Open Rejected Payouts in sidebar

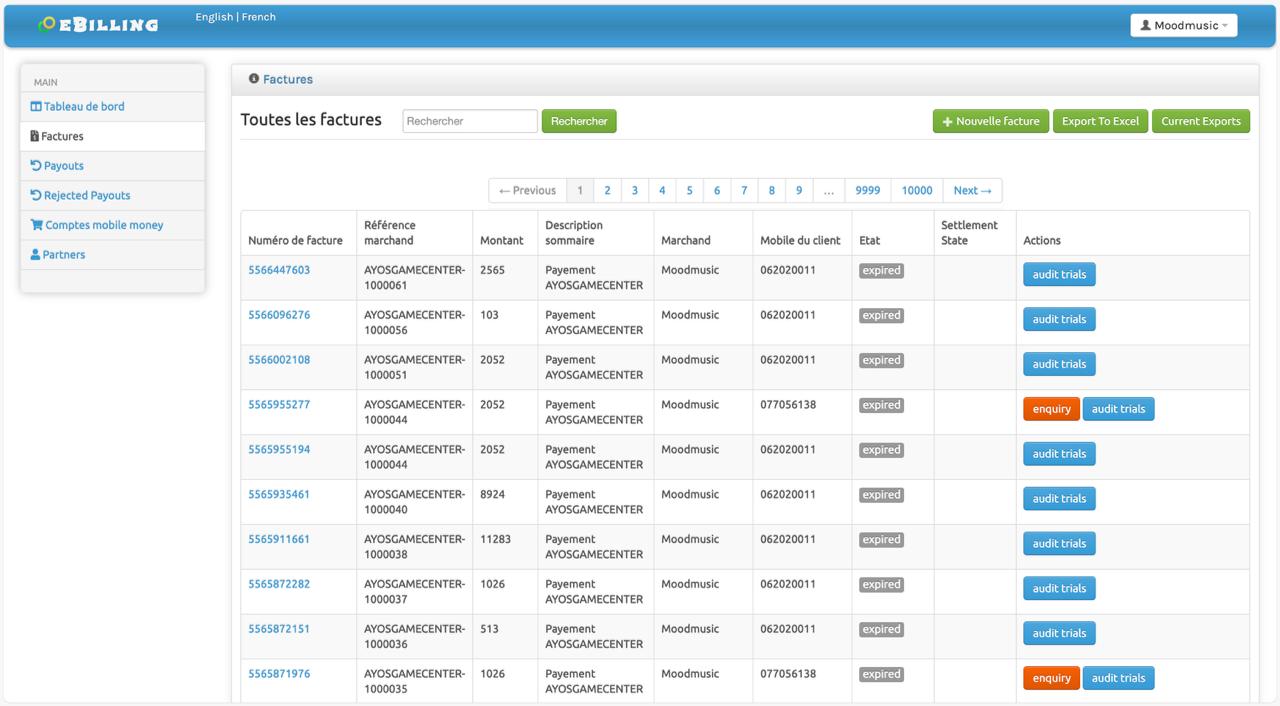[80, 196]
